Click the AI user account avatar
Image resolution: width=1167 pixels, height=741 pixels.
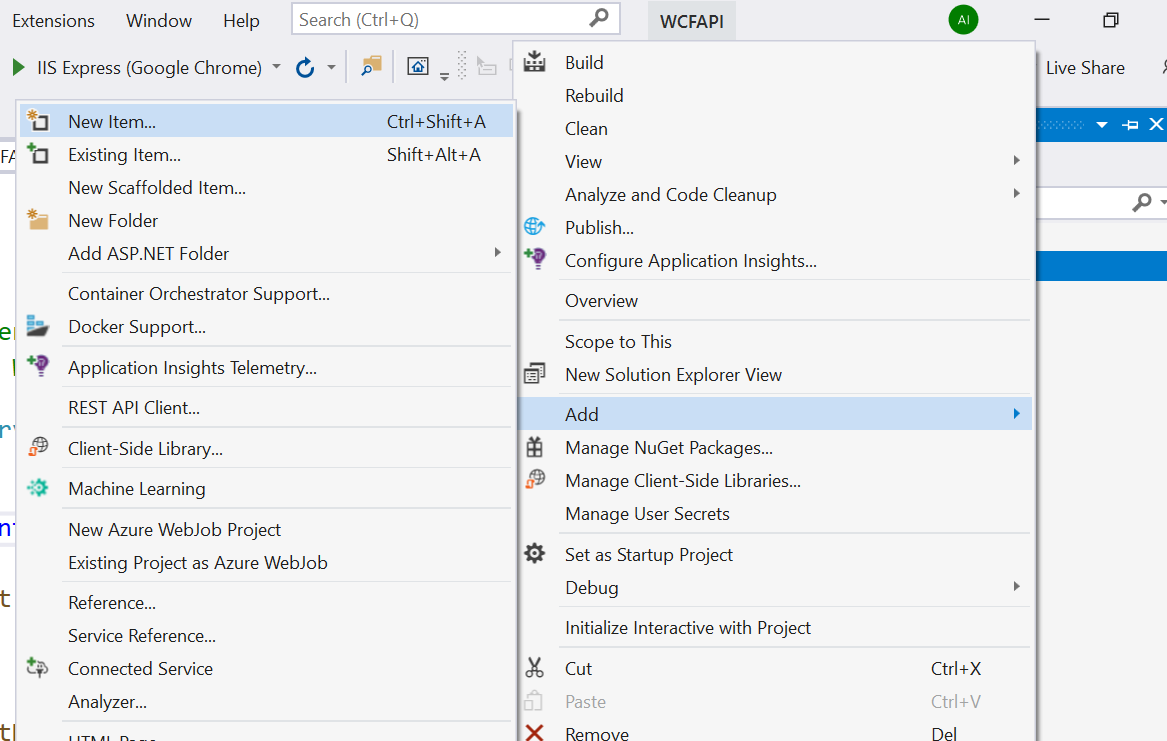[x=963, y=20]
